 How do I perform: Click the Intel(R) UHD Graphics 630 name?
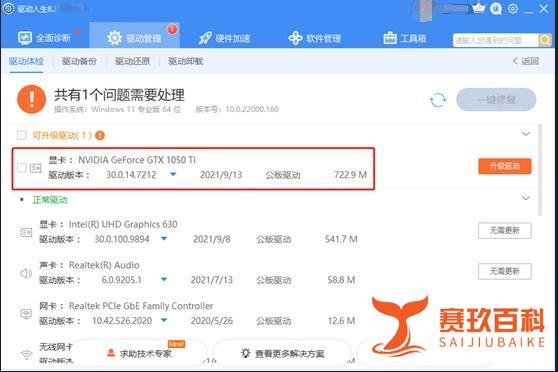(x=123, y=224)
